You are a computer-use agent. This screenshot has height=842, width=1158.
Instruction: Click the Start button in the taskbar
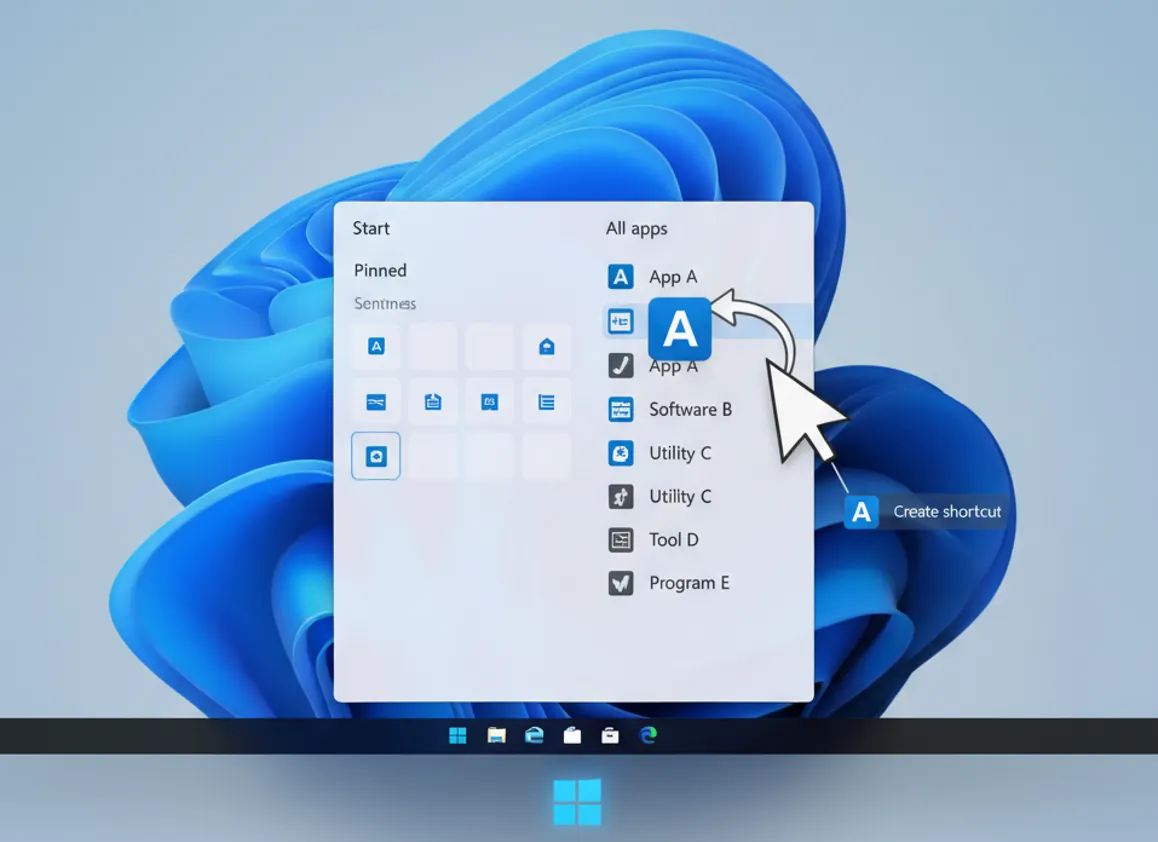[x=458, y=736]
